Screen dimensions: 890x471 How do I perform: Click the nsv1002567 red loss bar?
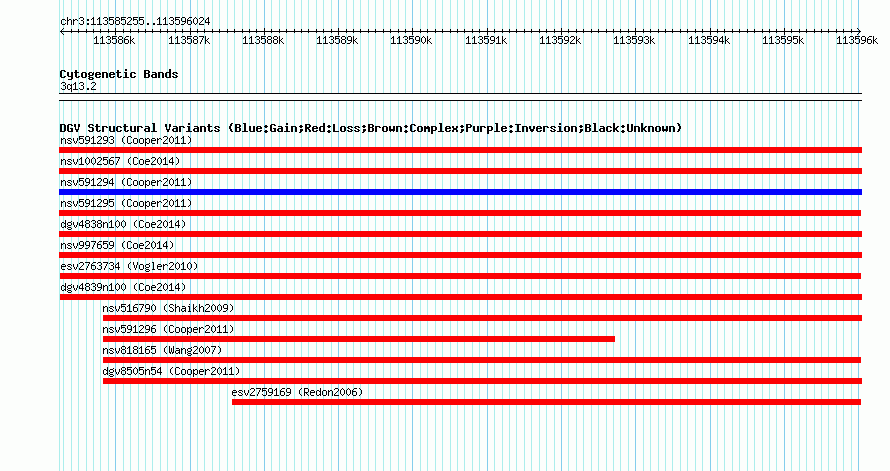click(460, 171)
